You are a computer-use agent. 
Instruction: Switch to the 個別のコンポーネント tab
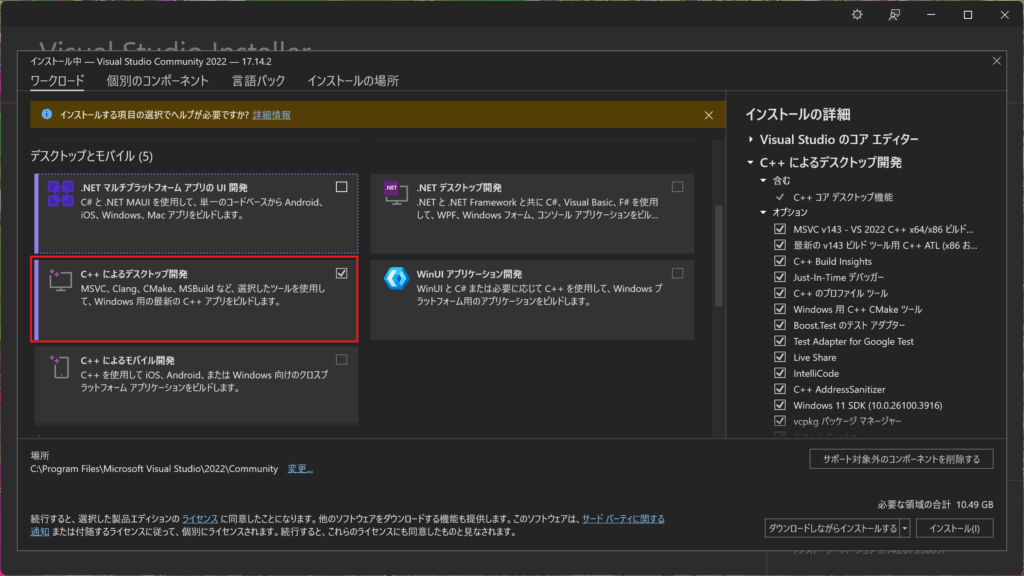(157, 81)
